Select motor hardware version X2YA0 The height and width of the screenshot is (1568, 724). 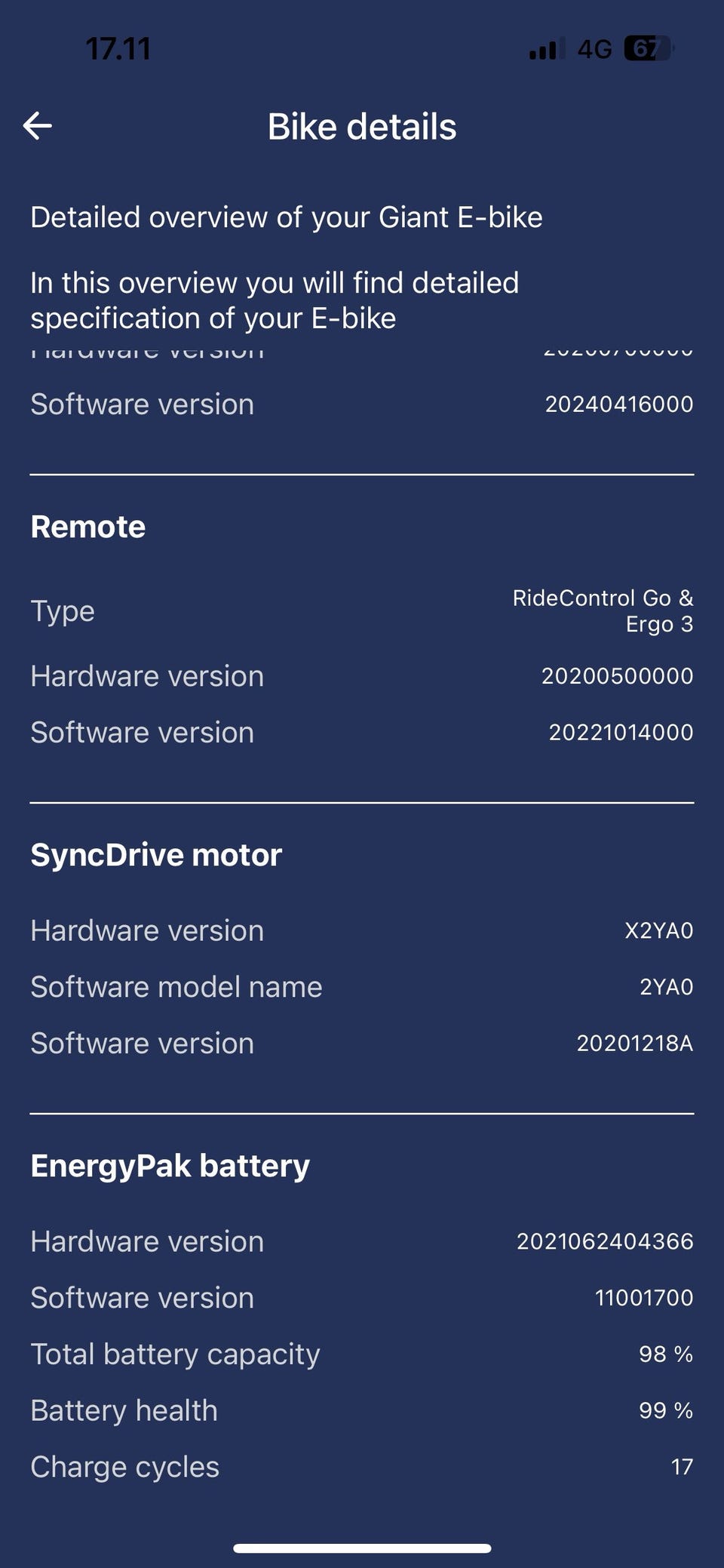click(658, 931)
